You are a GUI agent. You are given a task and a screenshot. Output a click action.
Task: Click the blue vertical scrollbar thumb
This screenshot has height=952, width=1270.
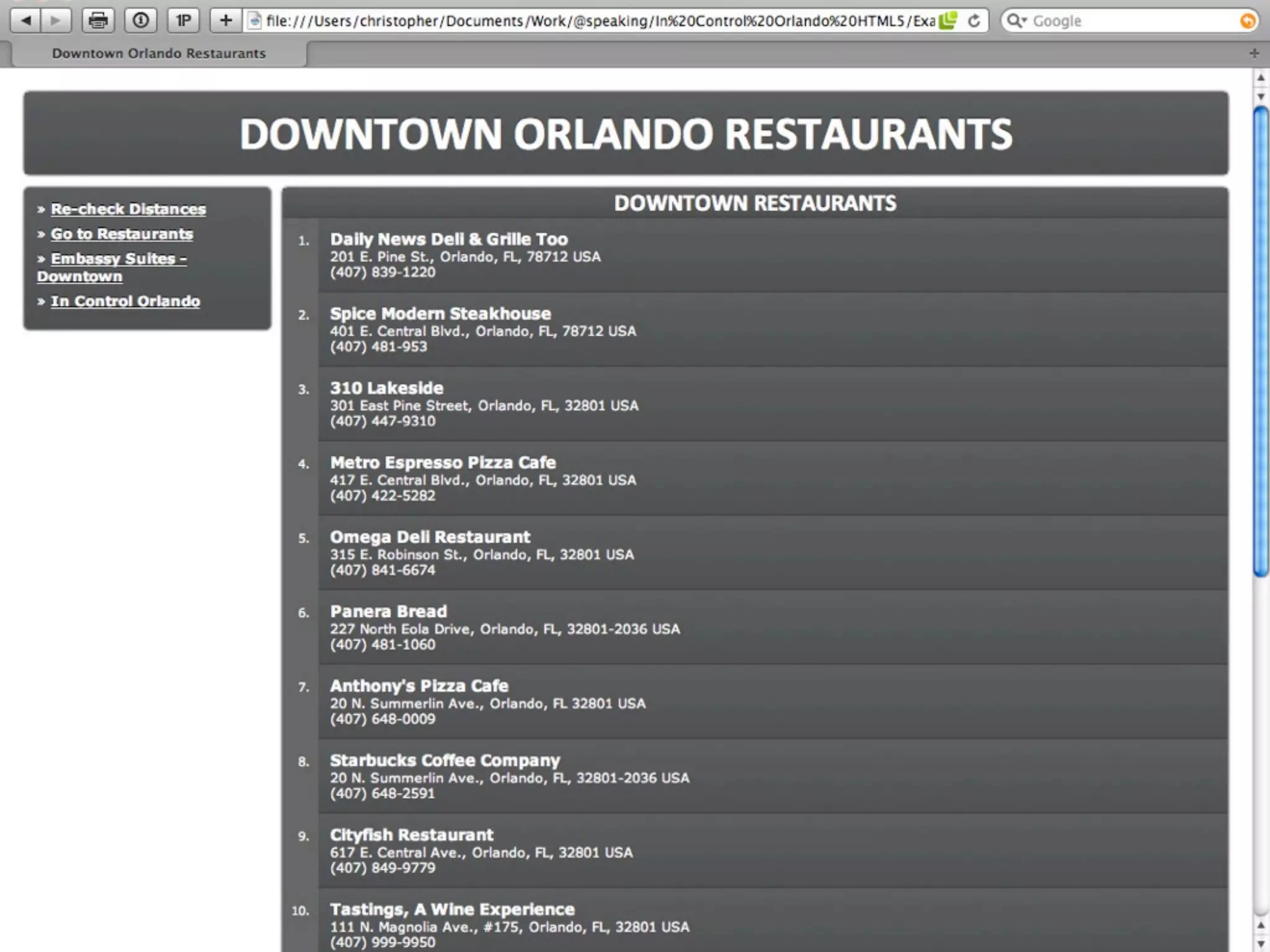tap(1260, 341)
